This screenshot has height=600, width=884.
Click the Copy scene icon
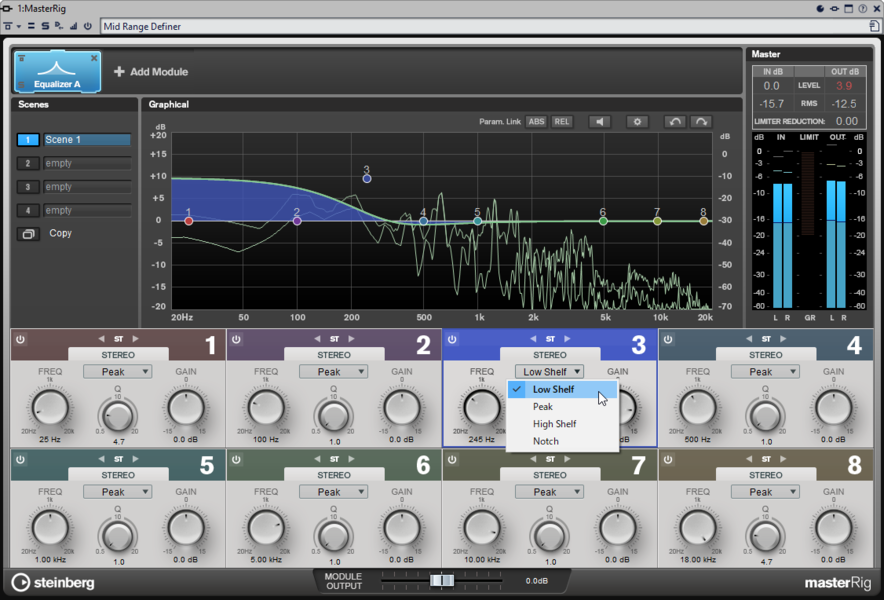[x=28, y=233]
